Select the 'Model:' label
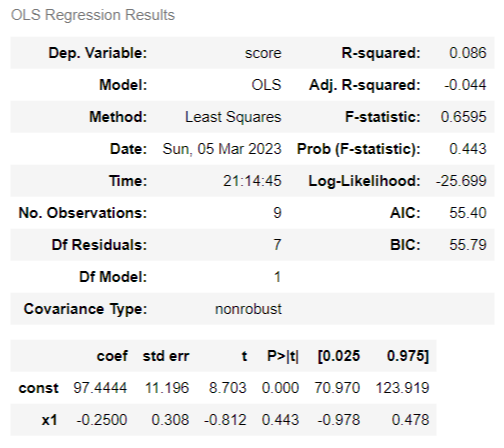The image size is (504, 448). 123,85
